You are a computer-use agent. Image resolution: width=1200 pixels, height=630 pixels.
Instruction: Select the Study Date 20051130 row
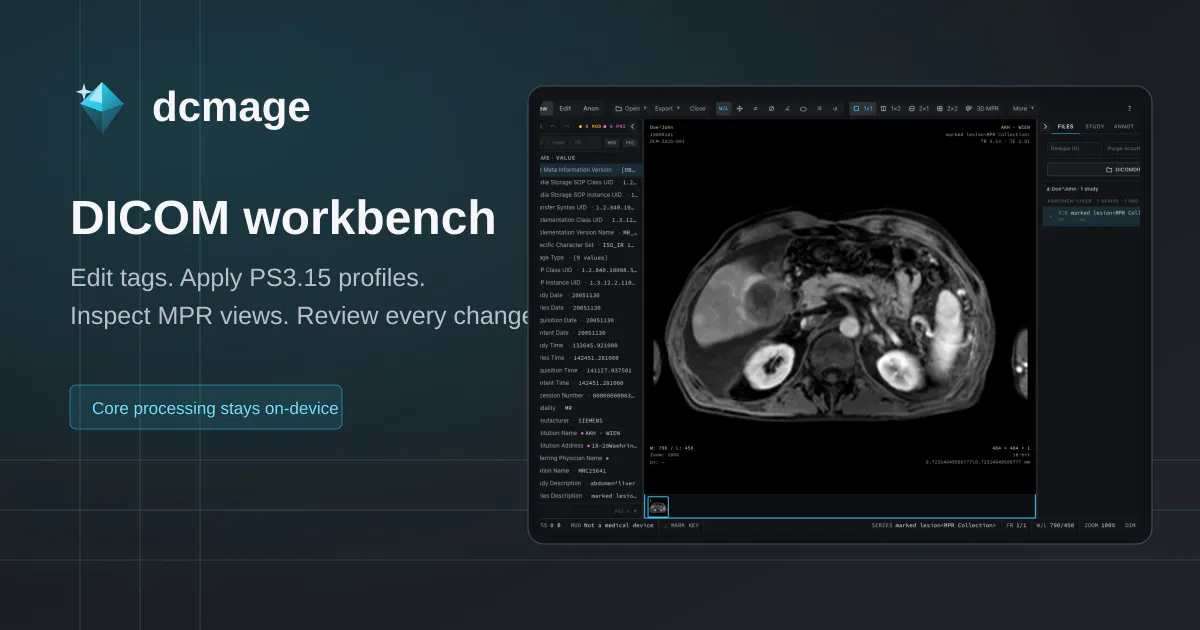coord(590,295)
